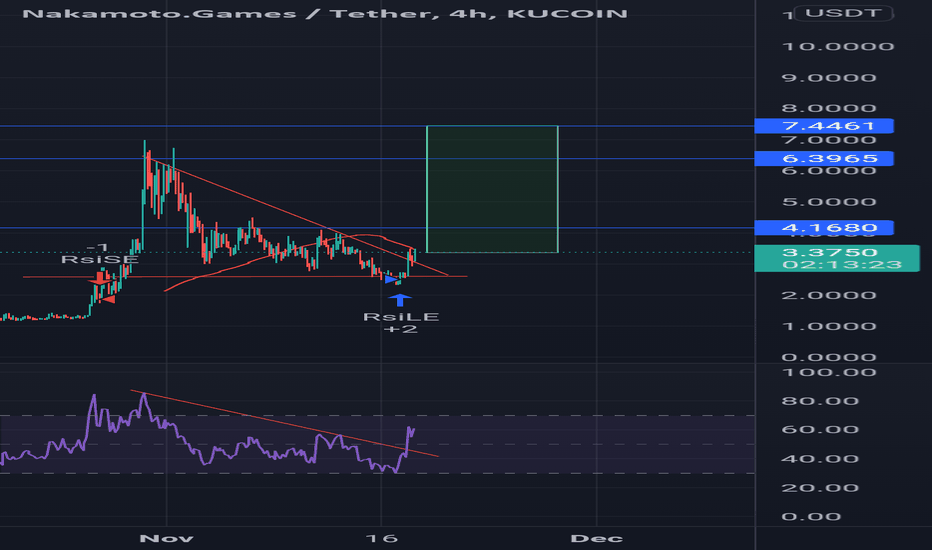Select the RsiLE +2 signal label

(x=401, y=323)
